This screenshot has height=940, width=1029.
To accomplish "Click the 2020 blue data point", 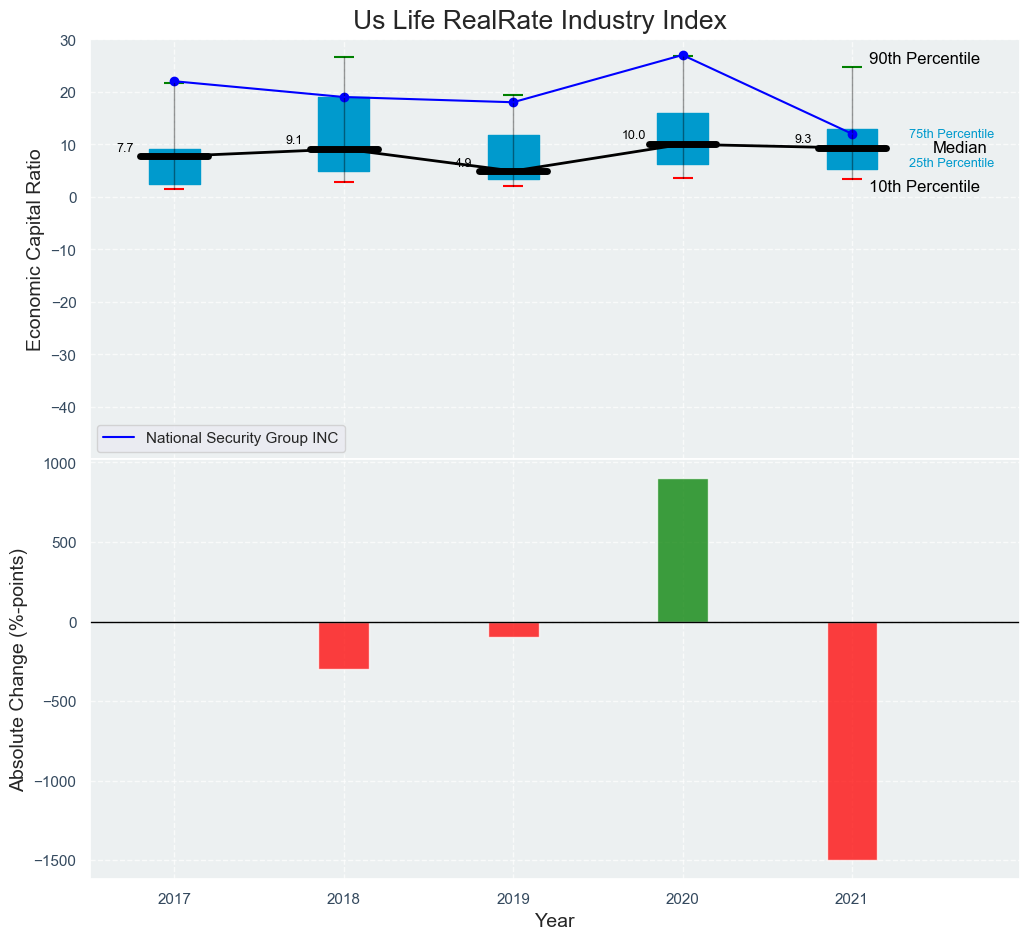I will tap(683, 55).
